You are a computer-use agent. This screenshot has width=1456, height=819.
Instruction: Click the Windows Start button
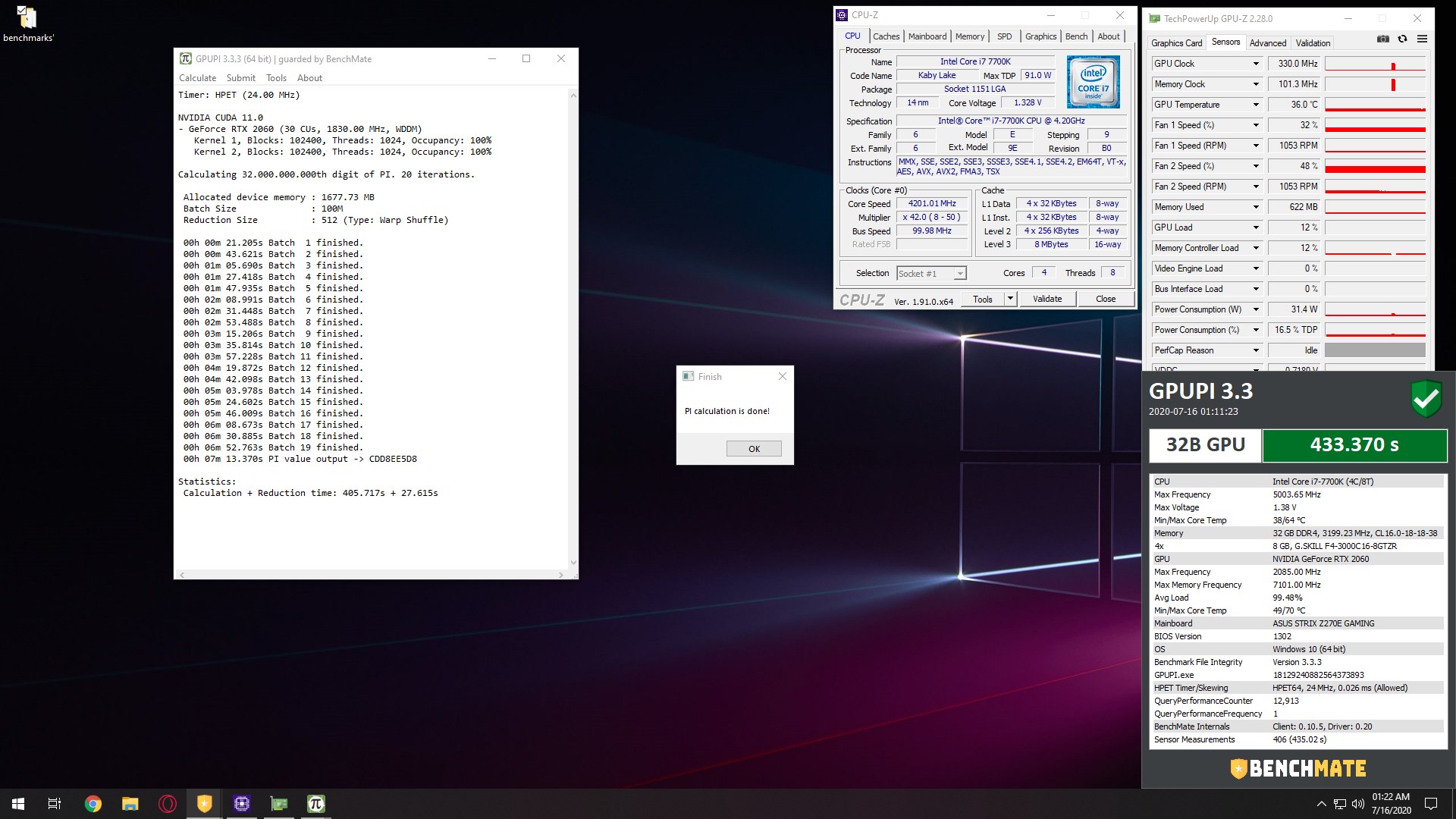18,804
